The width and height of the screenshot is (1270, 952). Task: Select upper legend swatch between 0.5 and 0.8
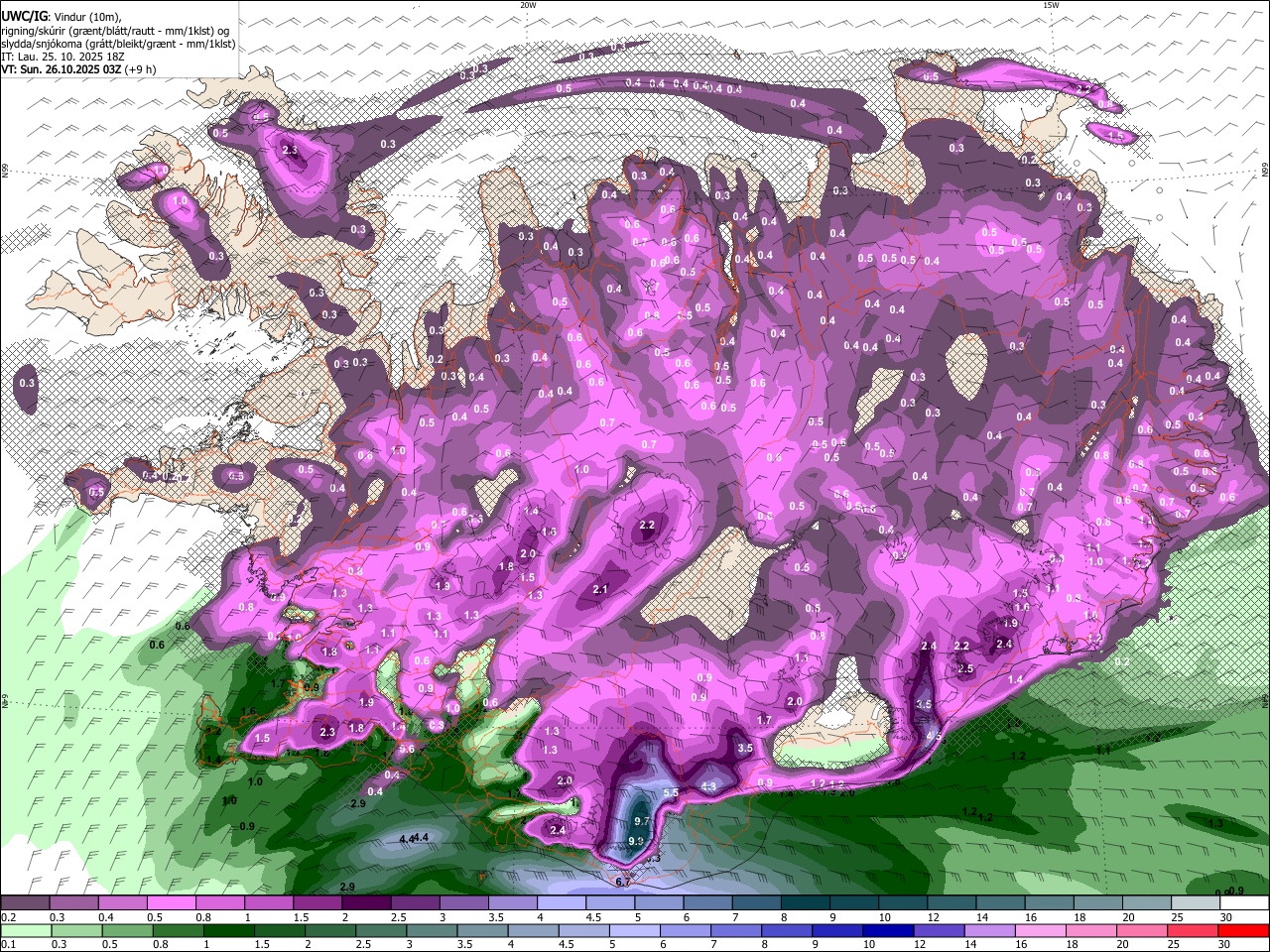(171, 903)
